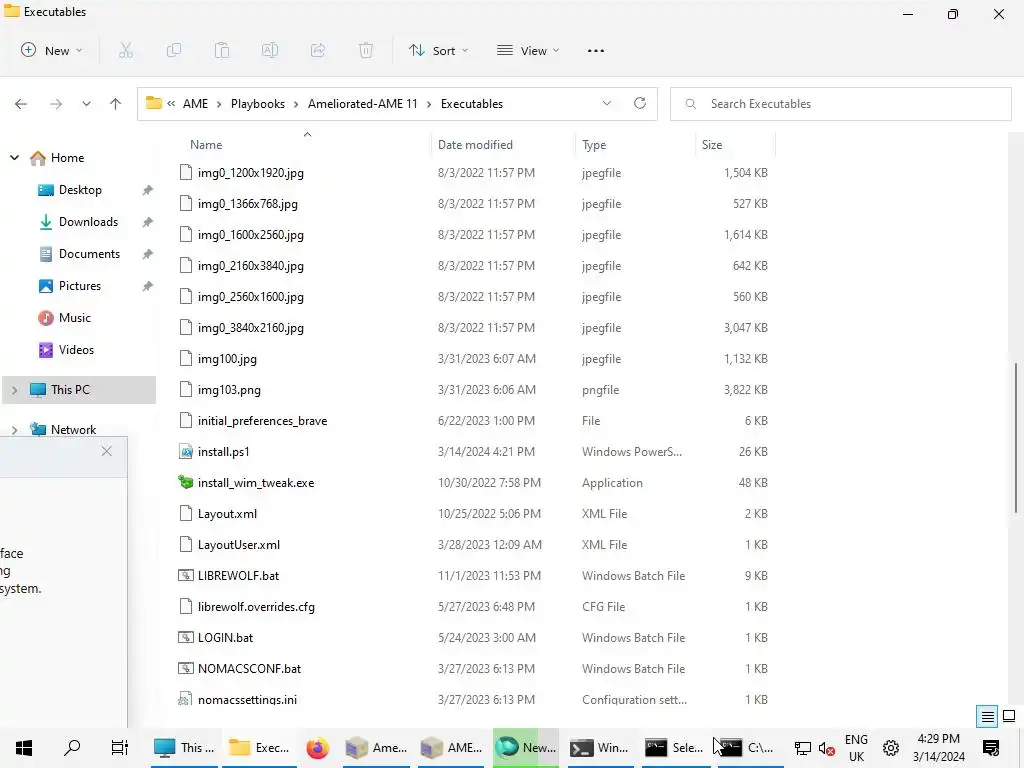Select Desktop in navigation pane
Image resolution: width=1024 pixels, height=768 pixels.
80,190
